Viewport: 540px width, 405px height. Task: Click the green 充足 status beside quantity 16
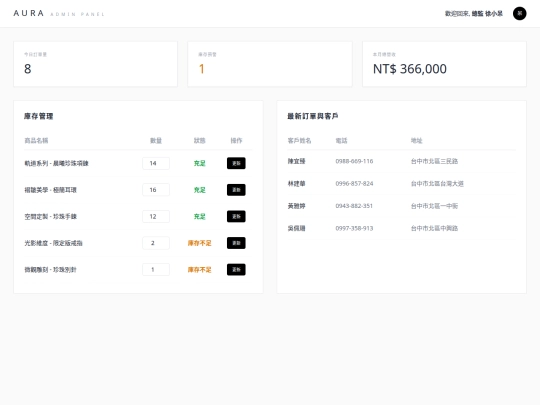tap(199, 190)
